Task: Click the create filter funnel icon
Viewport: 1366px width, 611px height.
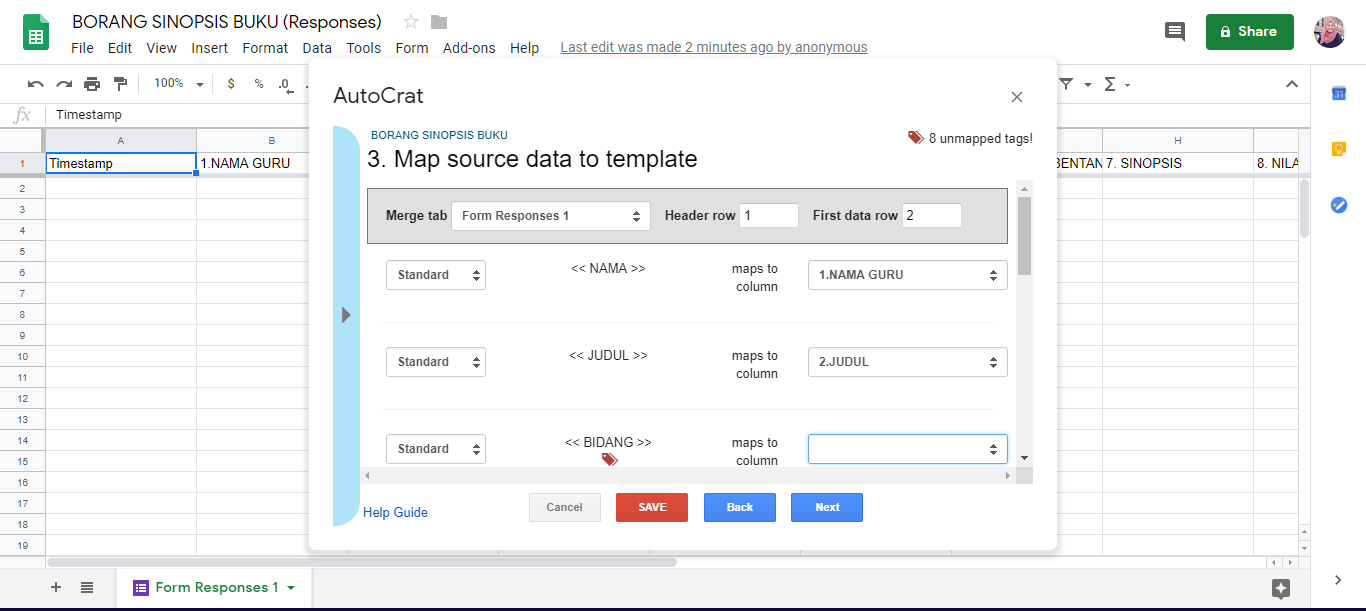Action: click(1066, 84)
